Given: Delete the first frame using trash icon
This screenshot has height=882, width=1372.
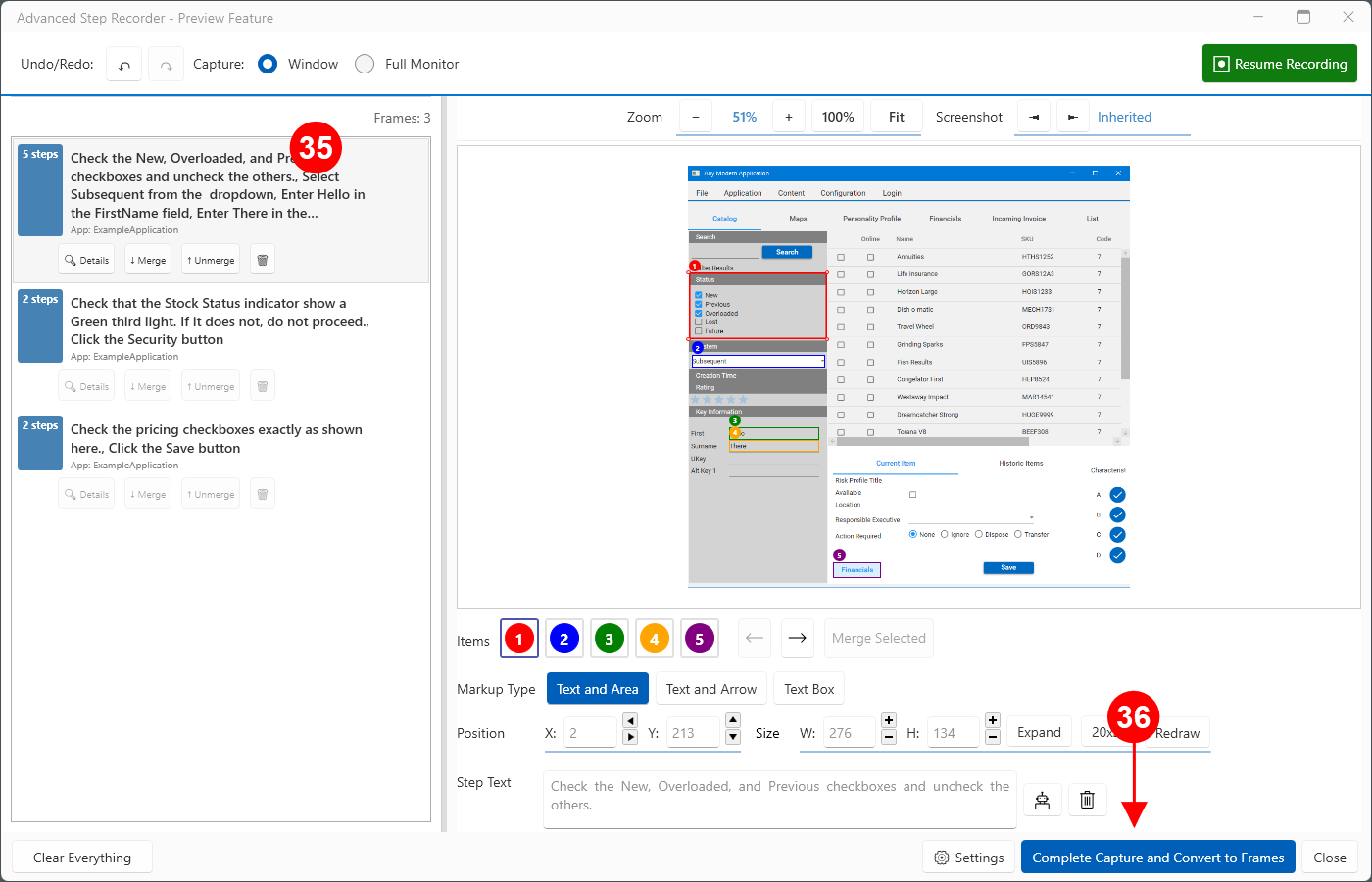Looking at the screenshot, I should click(x=263, y=260).
